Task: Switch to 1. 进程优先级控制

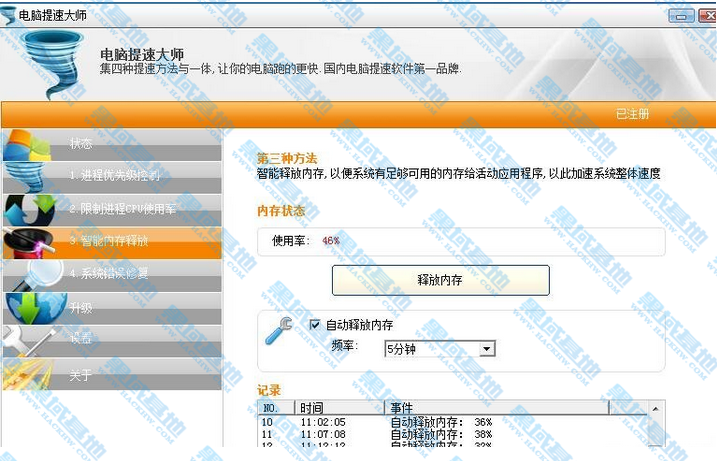Action: (x=112, y=177)
